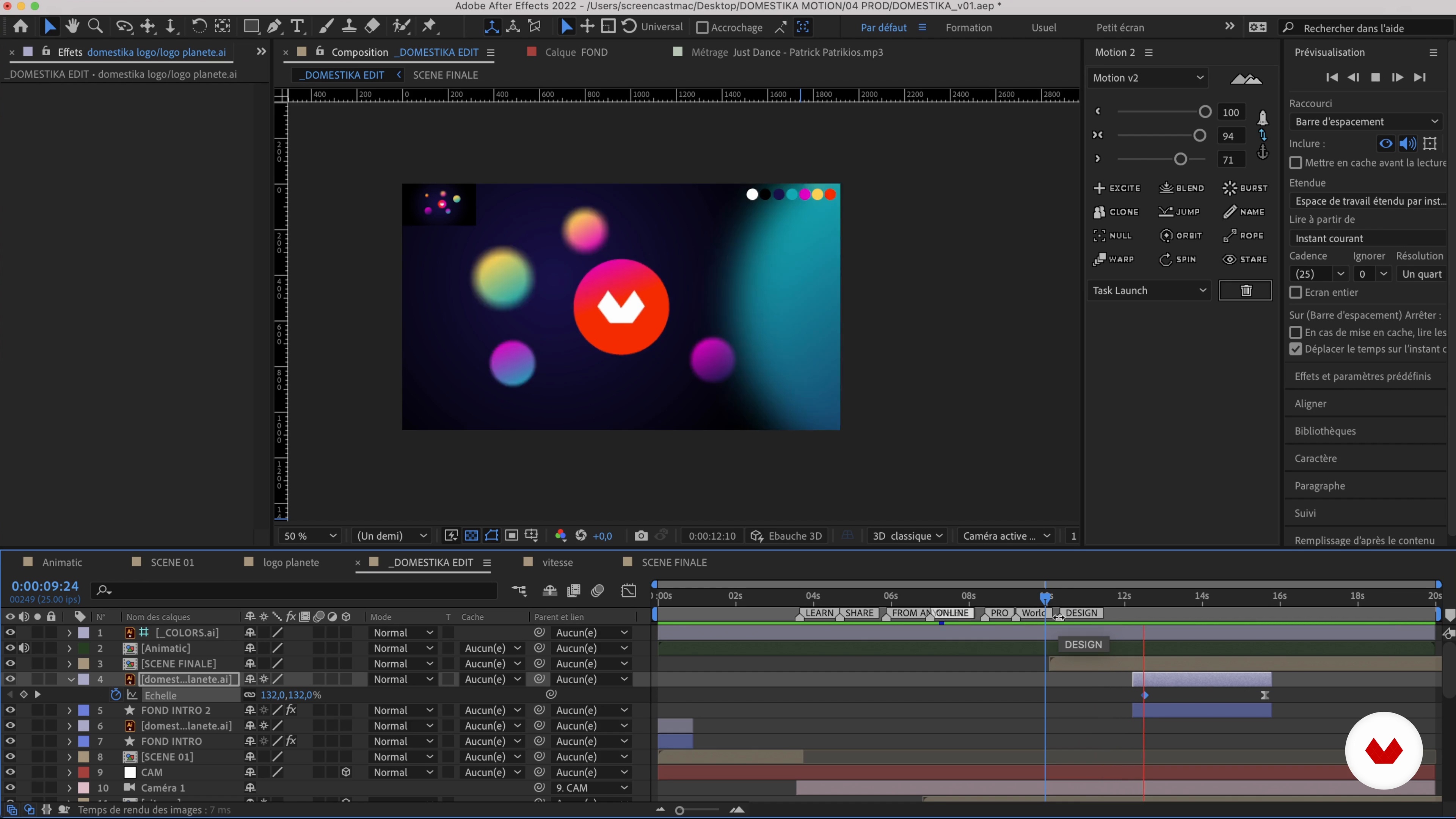The image size is (1456, 819).
Task: Enable Mettre en cache avant la lecture
Action: (x=1296, y=163)
